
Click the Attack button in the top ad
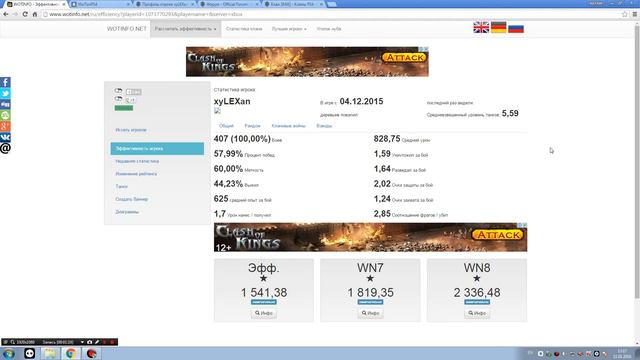coord(404,58)
